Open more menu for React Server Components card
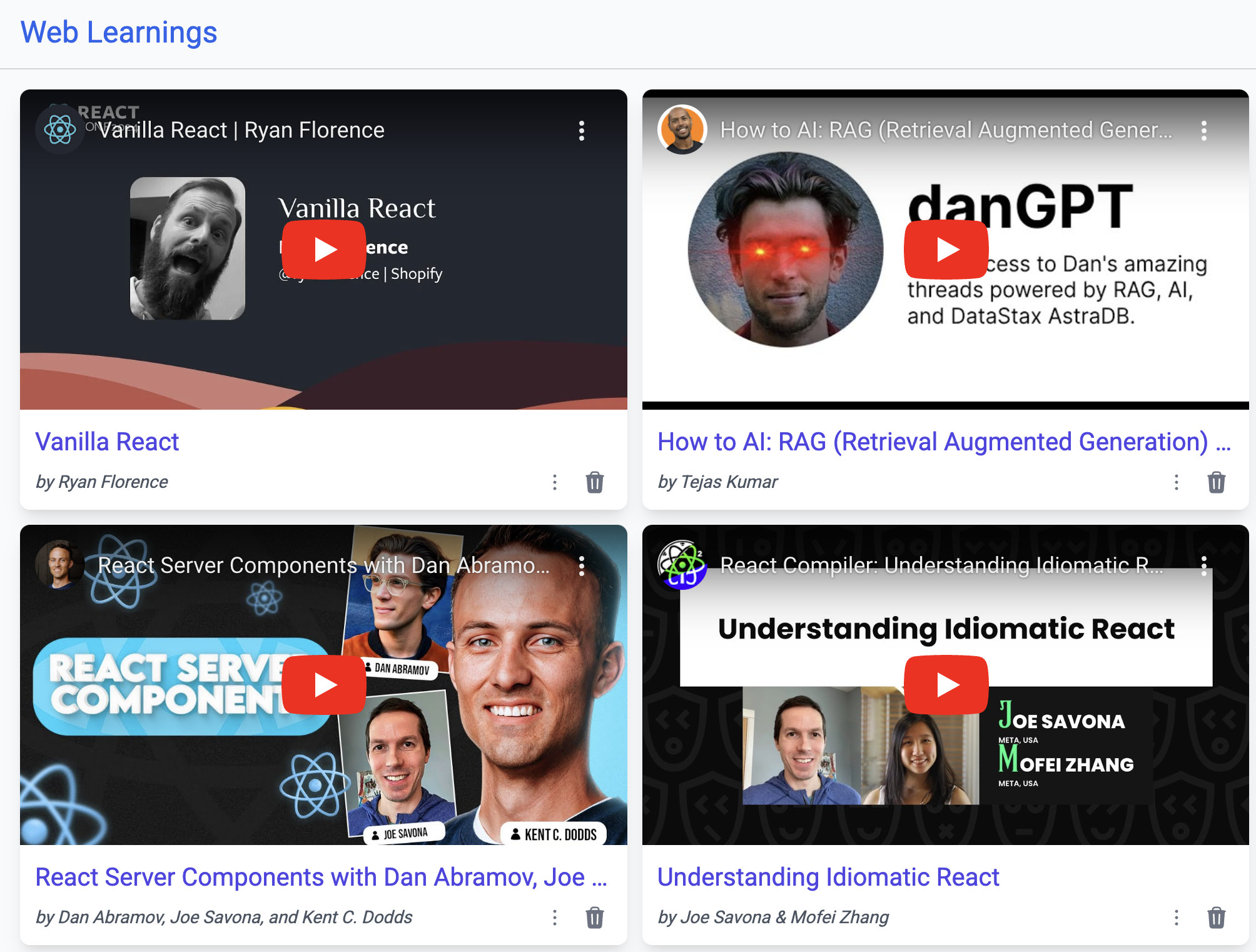This screenshot has width=1256, height=952. (x=555, y=918)
